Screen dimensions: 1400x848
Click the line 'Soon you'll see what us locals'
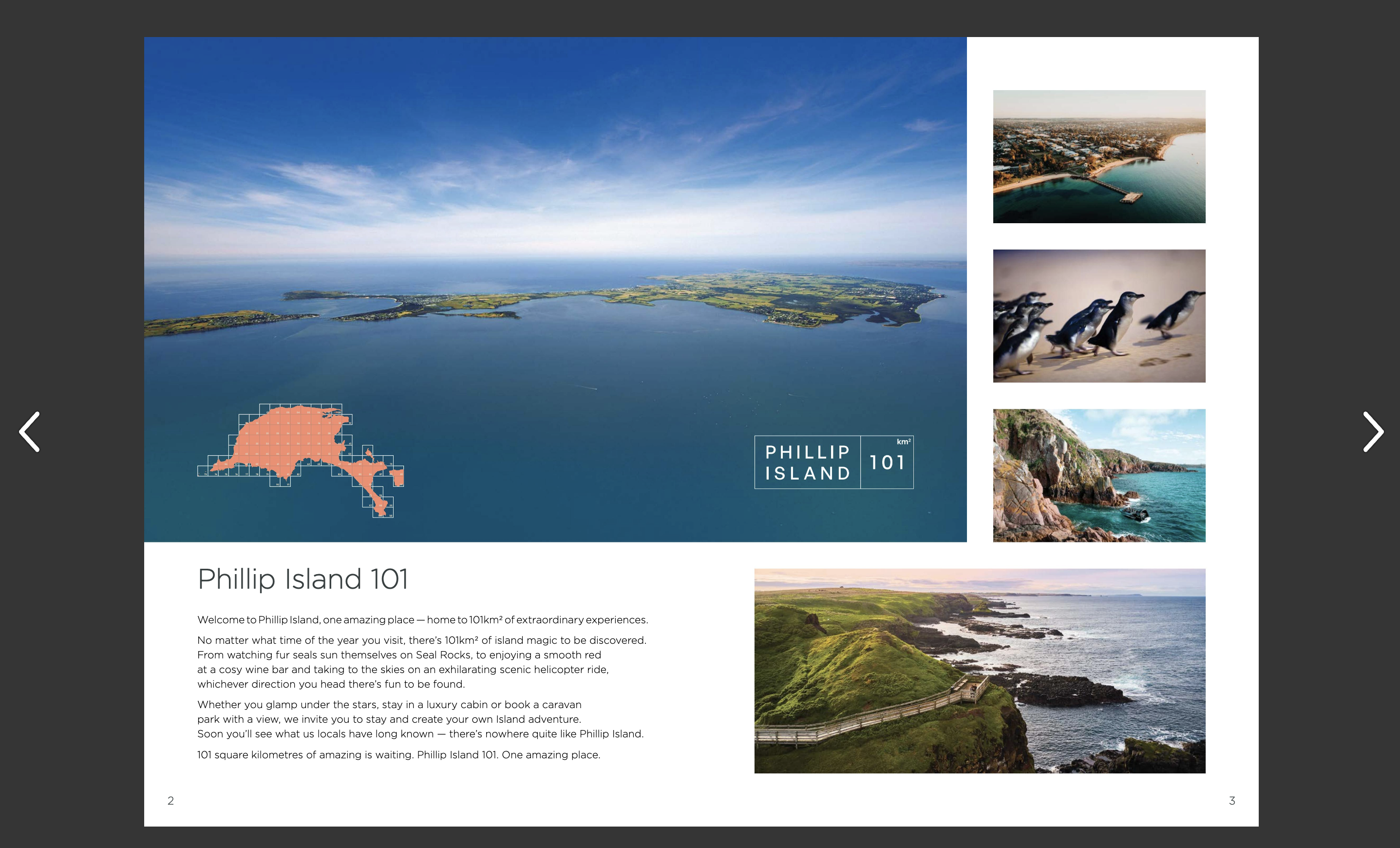coord(420,734)
